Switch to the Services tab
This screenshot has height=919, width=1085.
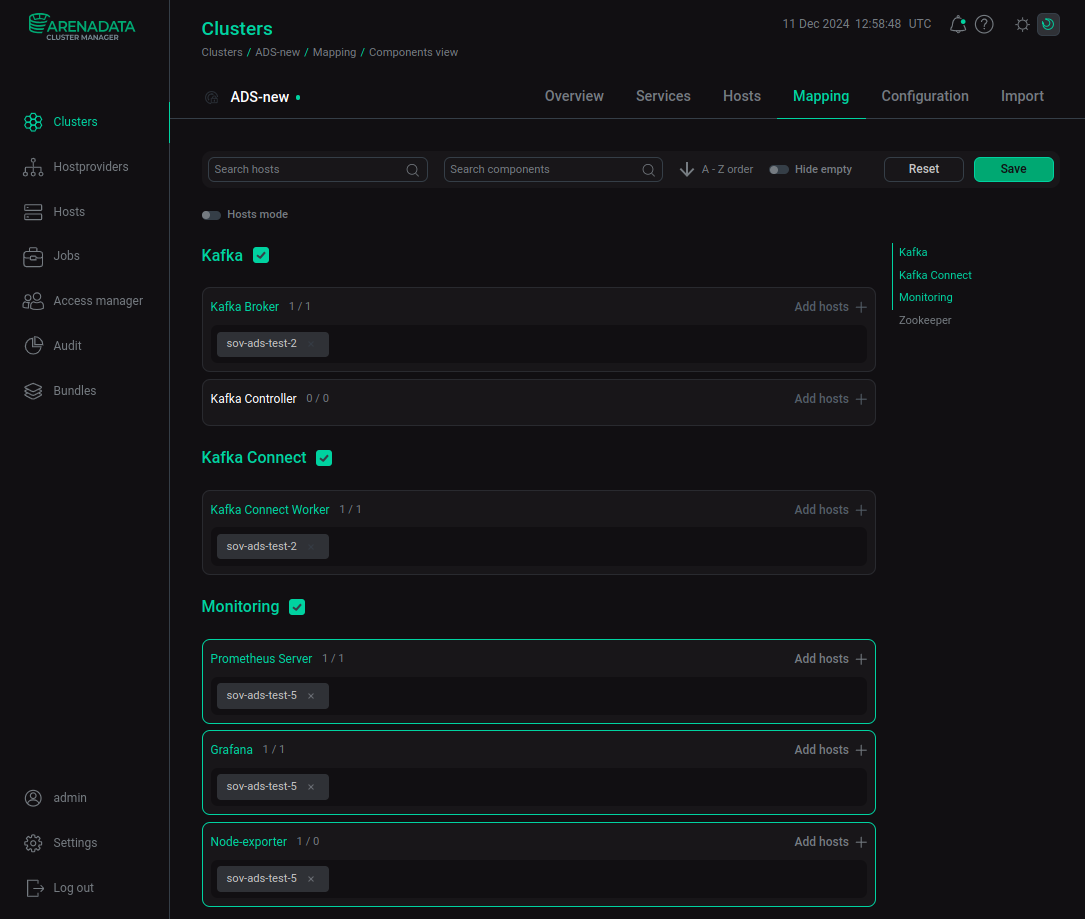[663, 96]
